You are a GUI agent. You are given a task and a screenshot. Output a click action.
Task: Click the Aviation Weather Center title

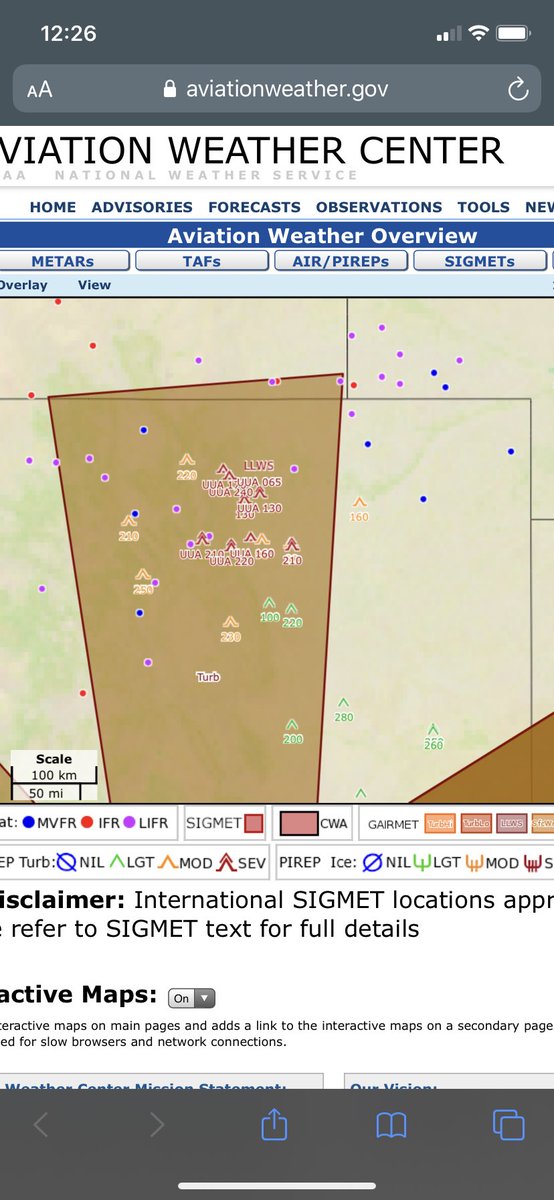click(x=252, y=150)
